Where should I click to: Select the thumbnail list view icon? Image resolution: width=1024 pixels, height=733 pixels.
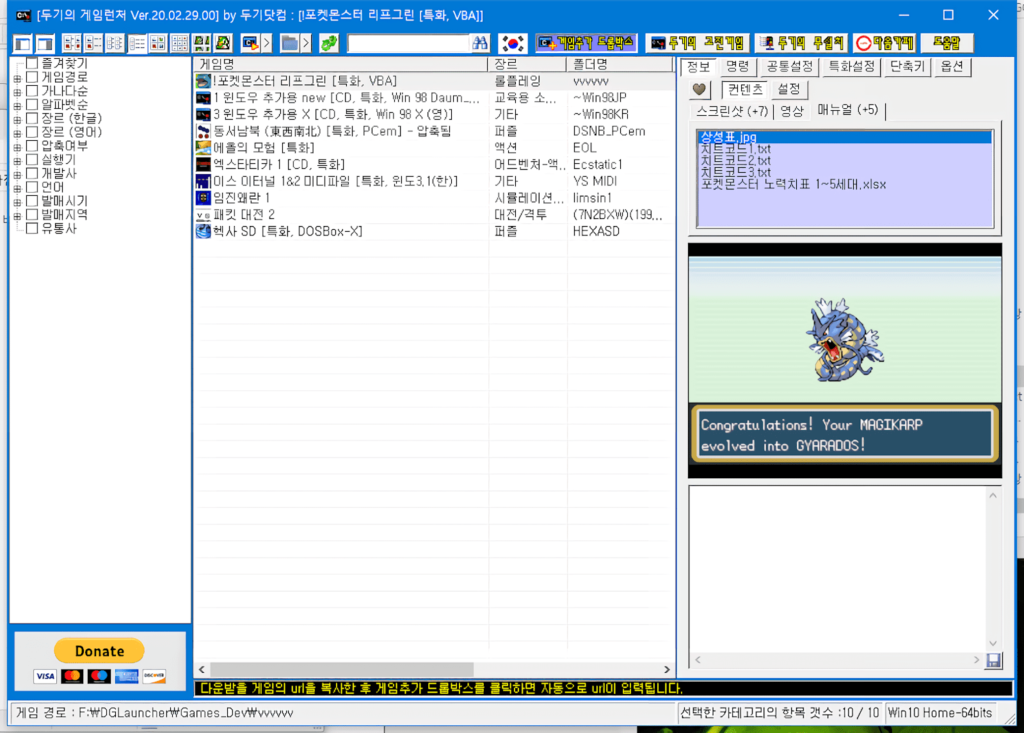[158, 44]
